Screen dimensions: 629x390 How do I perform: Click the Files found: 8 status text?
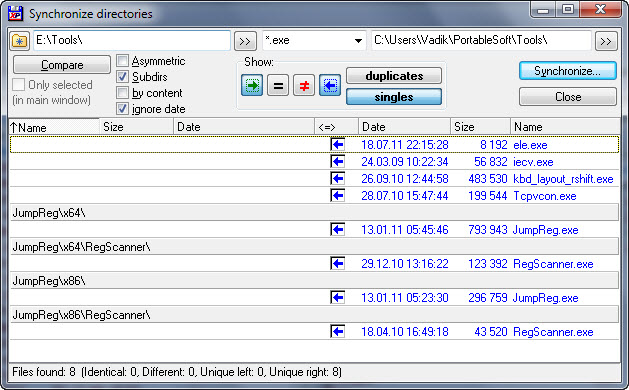[44, 372]
